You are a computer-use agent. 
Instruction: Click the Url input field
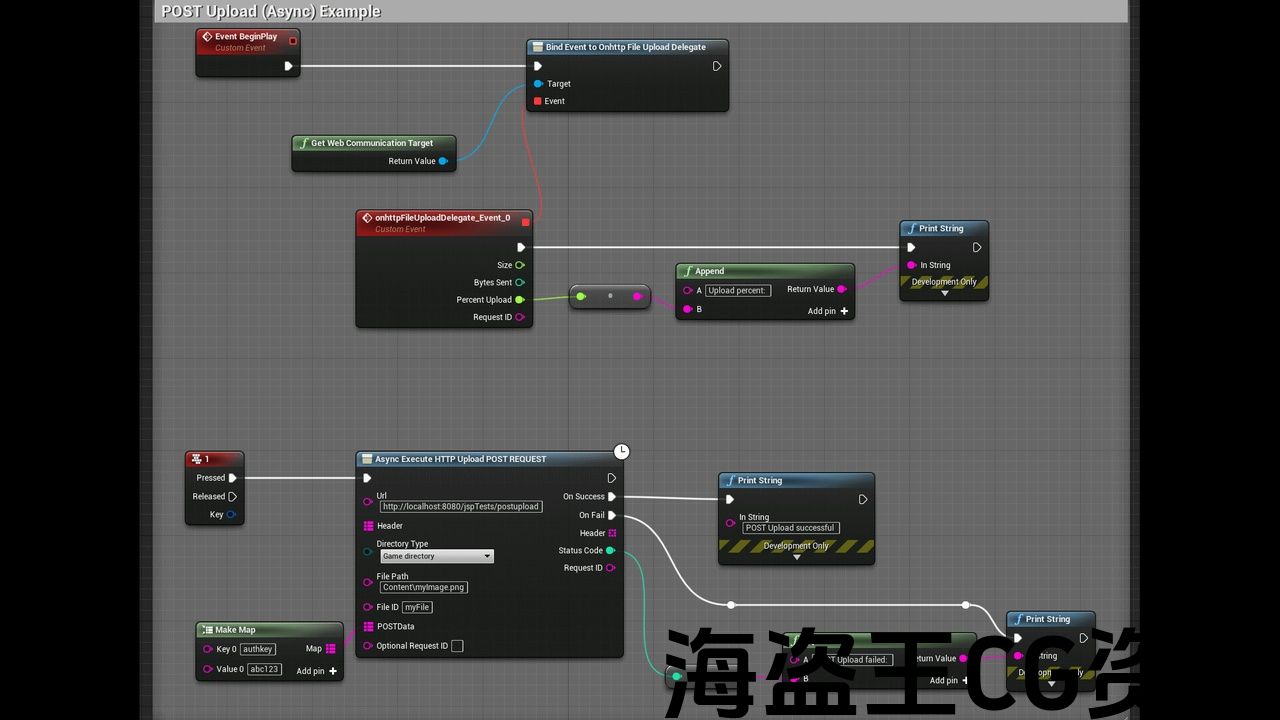click(x=461, y=507)
